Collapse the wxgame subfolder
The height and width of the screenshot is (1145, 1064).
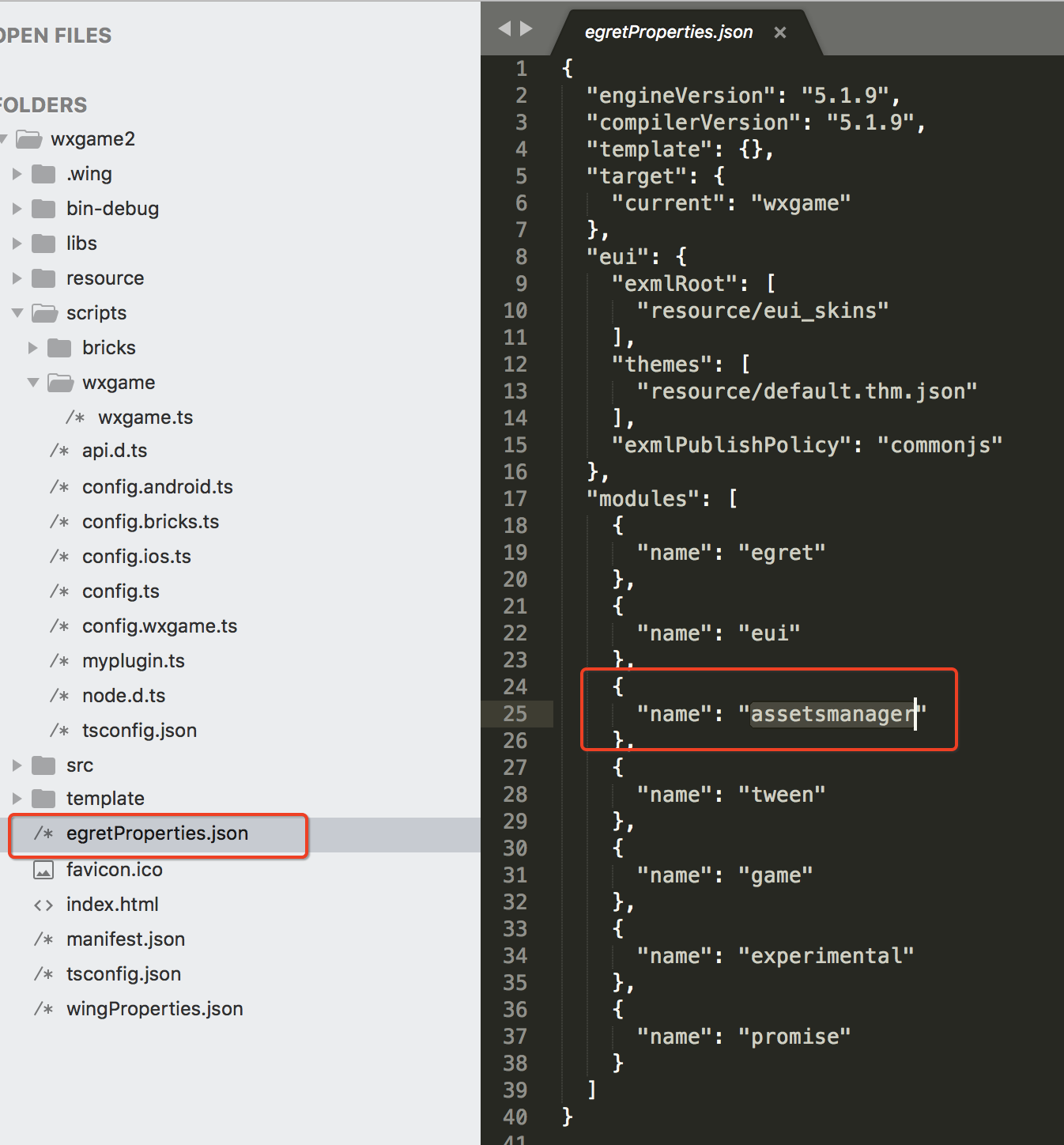tap(32, 383)
